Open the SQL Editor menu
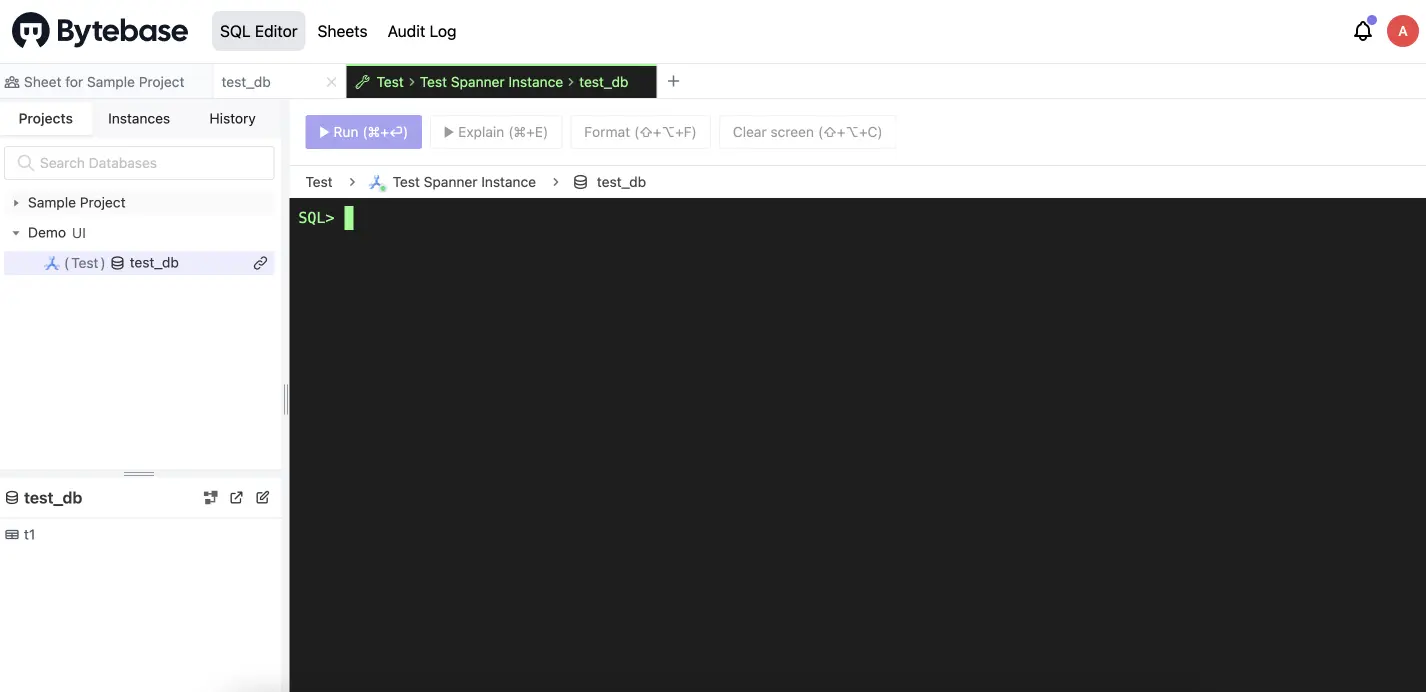The image size is (1426, 692). click(x=259, y=31)
